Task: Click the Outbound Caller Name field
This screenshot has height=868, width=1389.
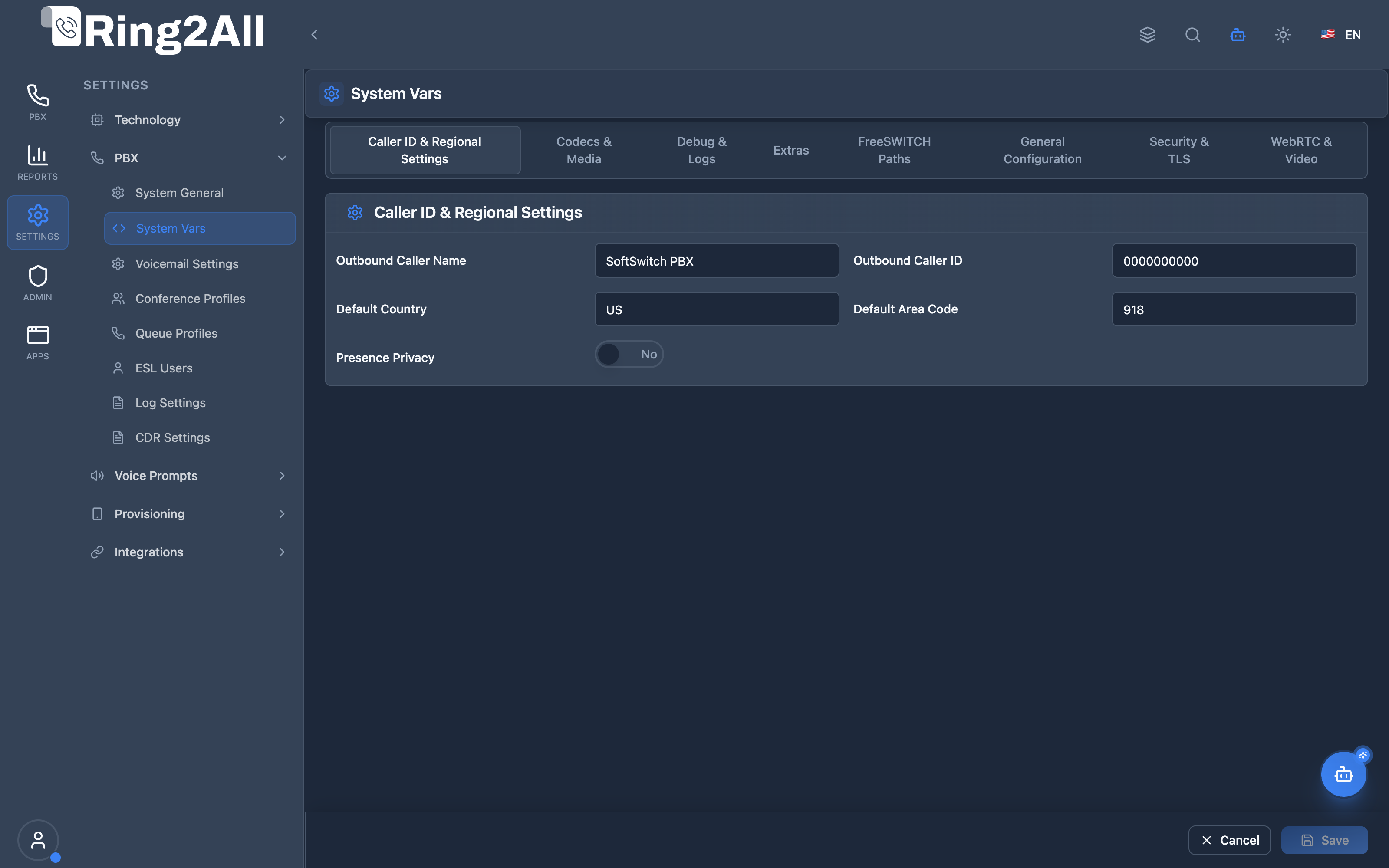Action: point(717,261)
